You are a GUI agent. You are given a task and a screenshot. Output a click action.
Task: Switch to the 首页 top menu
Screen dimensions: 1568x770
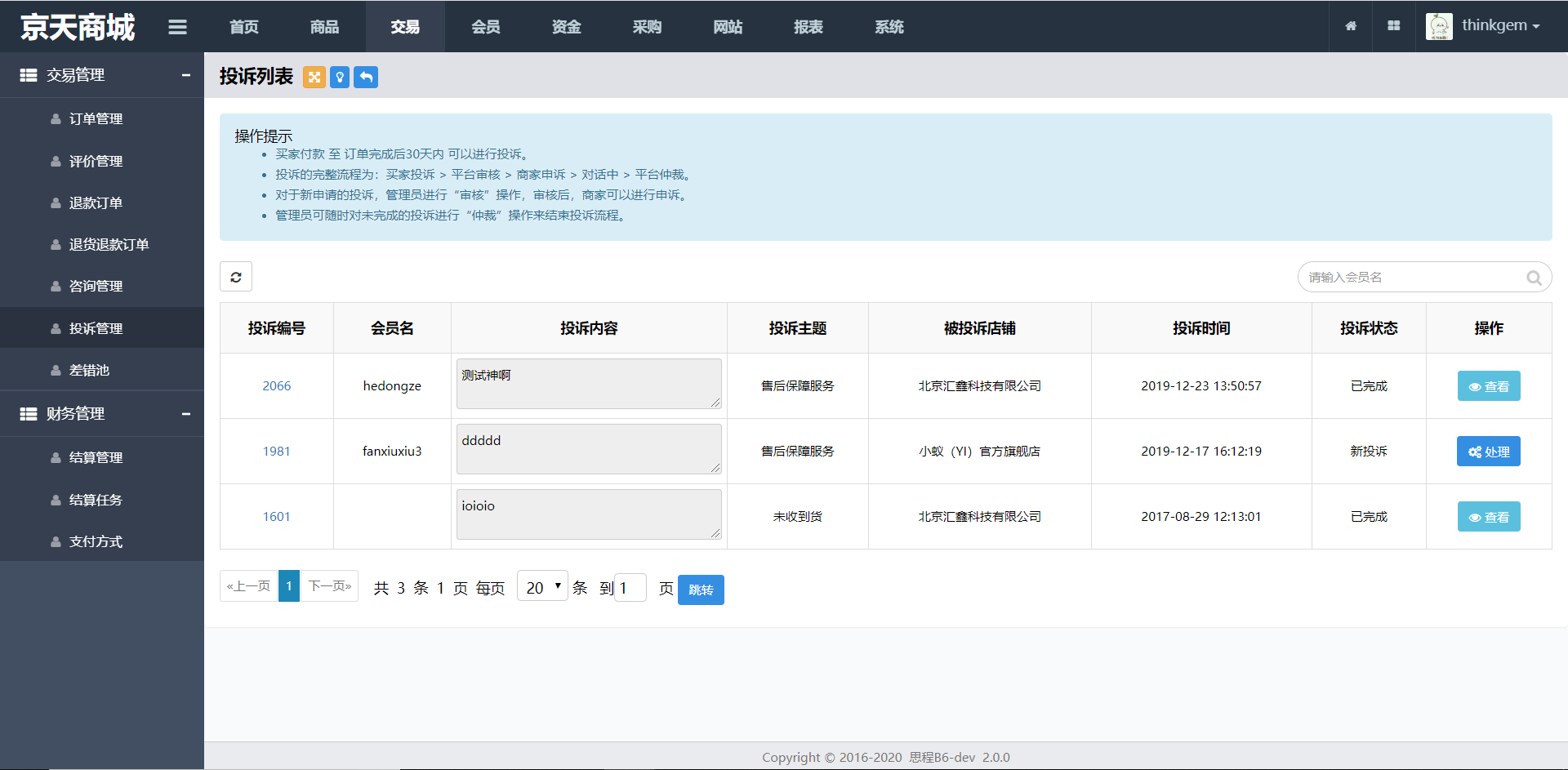click(244, 27)
